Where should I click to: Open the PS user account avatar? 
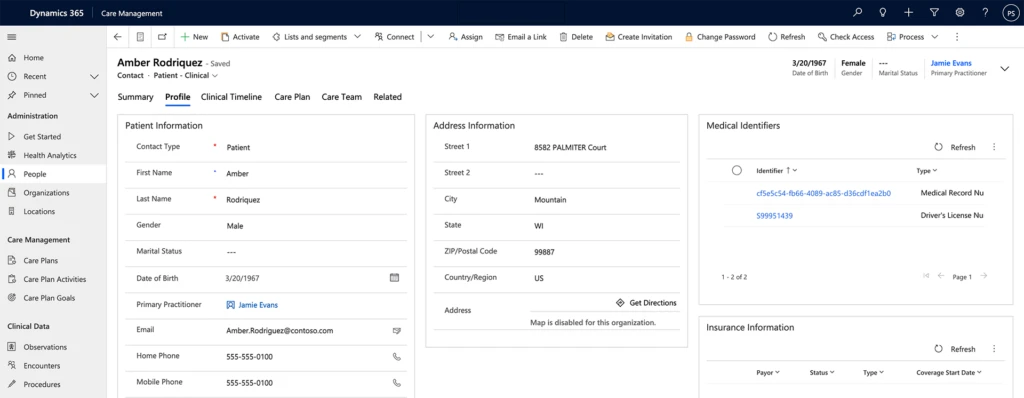(1010, 12)
